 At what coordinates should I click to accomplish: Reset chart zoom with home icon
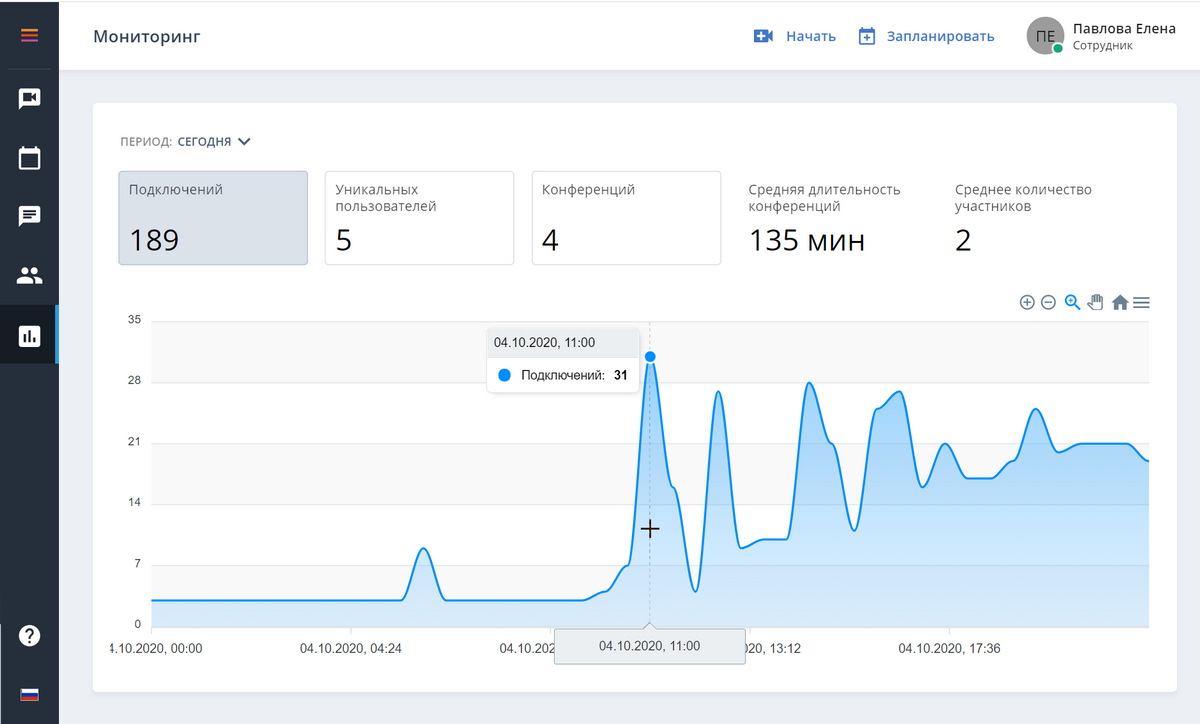(x=1119, y=302)
